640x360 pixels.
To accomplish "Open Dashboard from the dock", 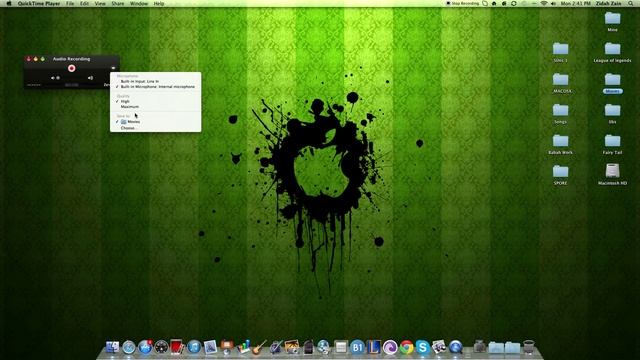I will pyautogui.click(x=161, y=347).
